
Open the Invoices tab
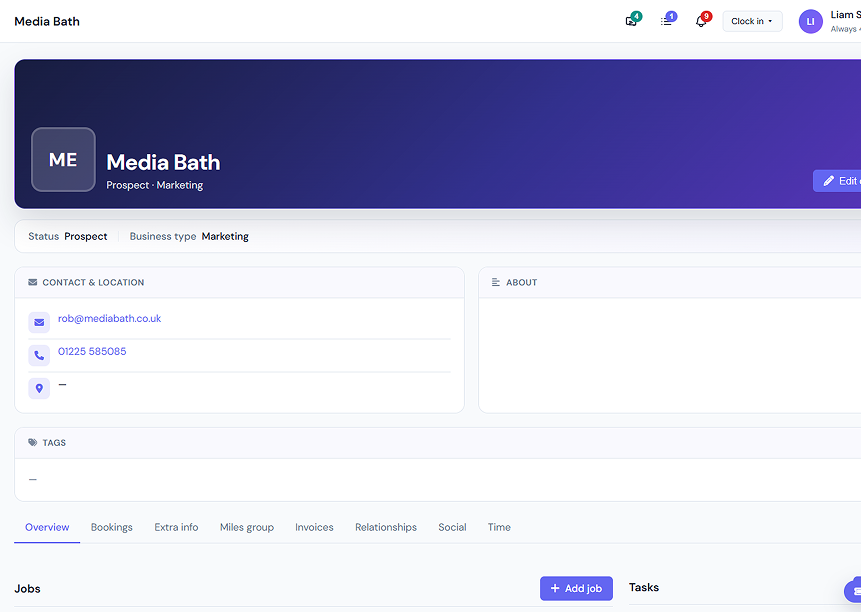(x=314, y=527)
